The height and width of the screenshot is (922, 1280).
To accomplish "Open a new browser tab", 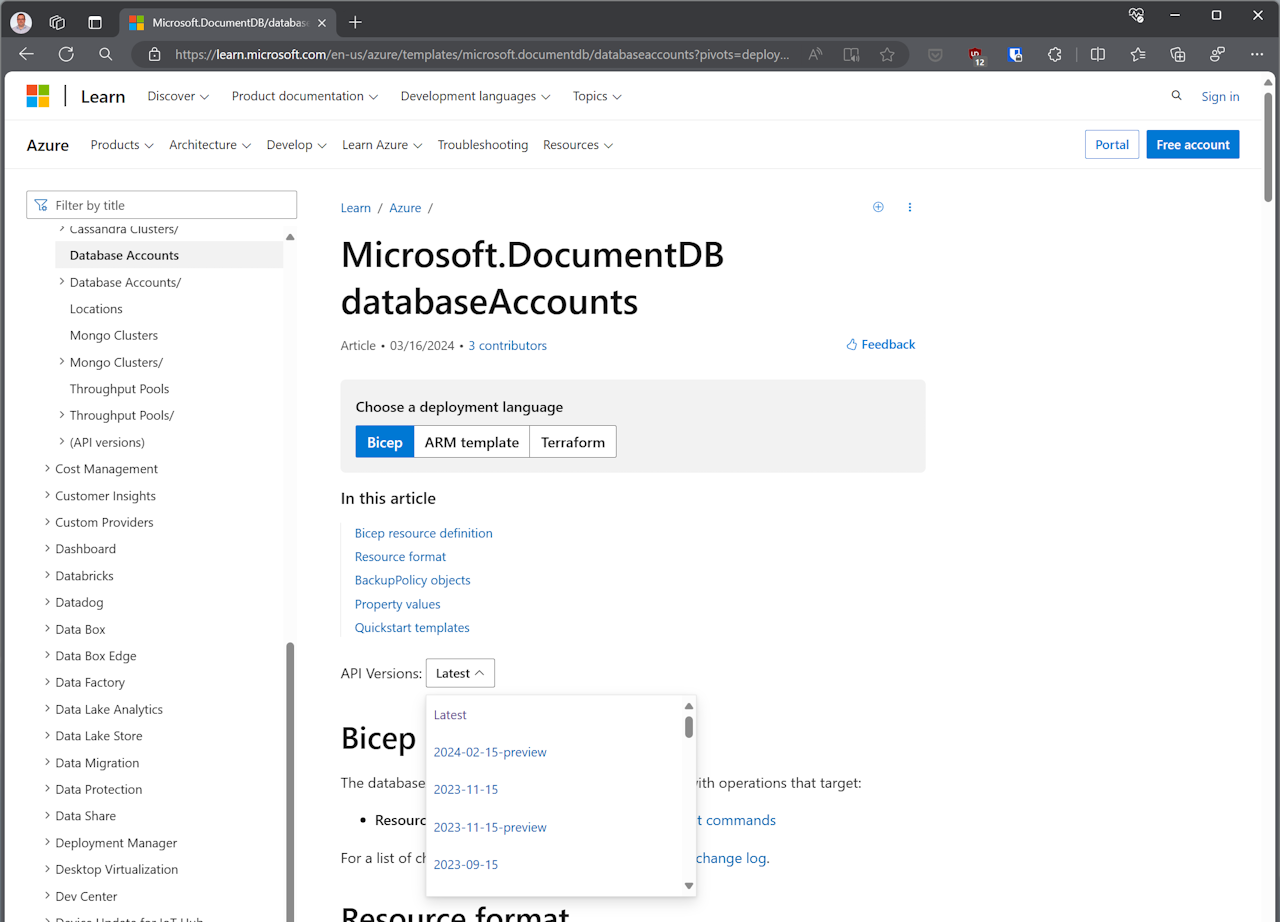I will (x=355, y=22).
